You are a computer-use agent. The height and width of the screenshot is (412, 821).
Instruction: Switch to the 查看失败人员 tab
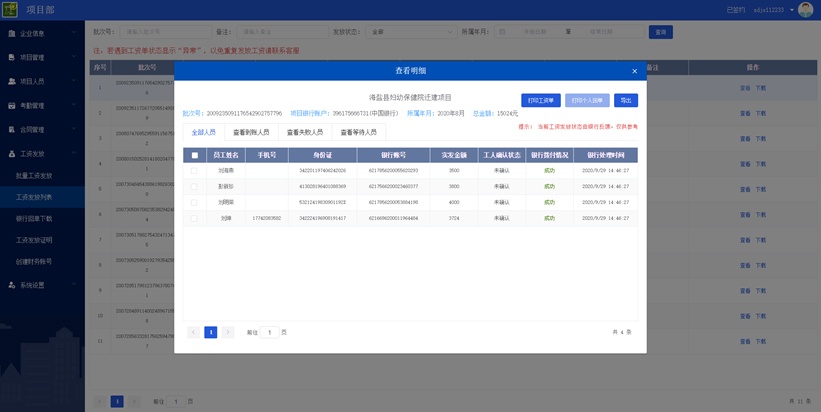tap(304, 132)
